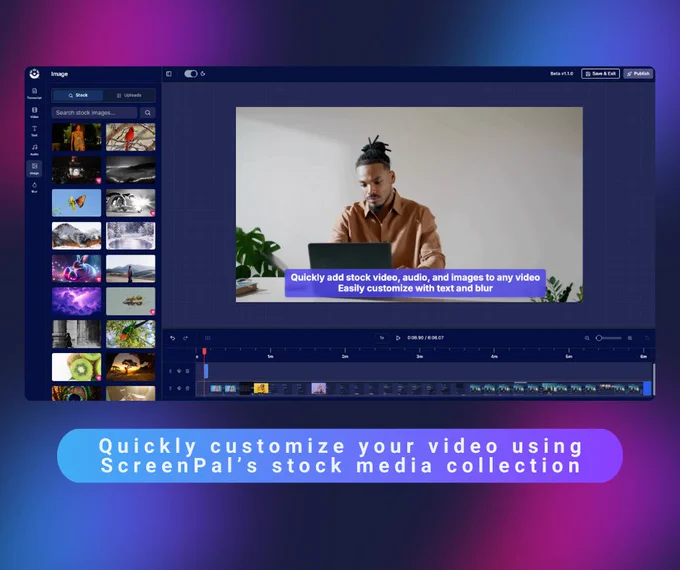Select the black-and-white coastline image
Screen dimensions: 680x570
tap(131, 170)
